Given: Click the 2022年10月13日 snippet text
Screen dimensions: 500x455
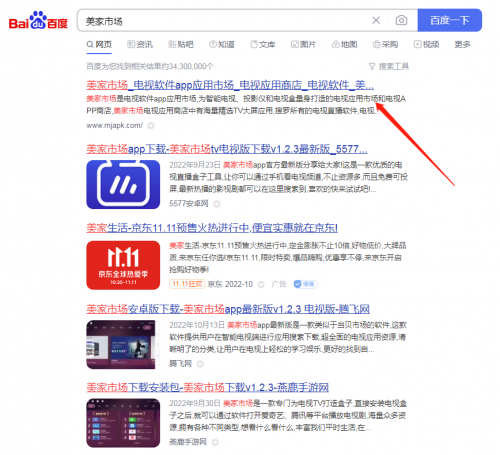Looking at the screenshot, I should [x=197, y=325].
